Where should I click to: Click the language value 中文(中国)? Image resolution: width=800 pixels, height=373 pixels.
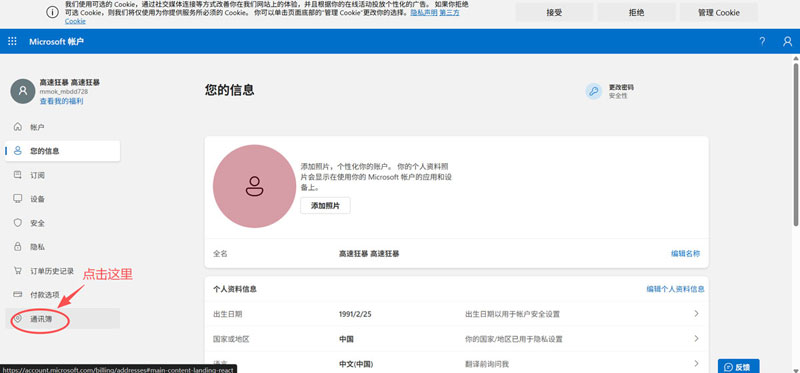pyautogui.click(x=356, y=364)
